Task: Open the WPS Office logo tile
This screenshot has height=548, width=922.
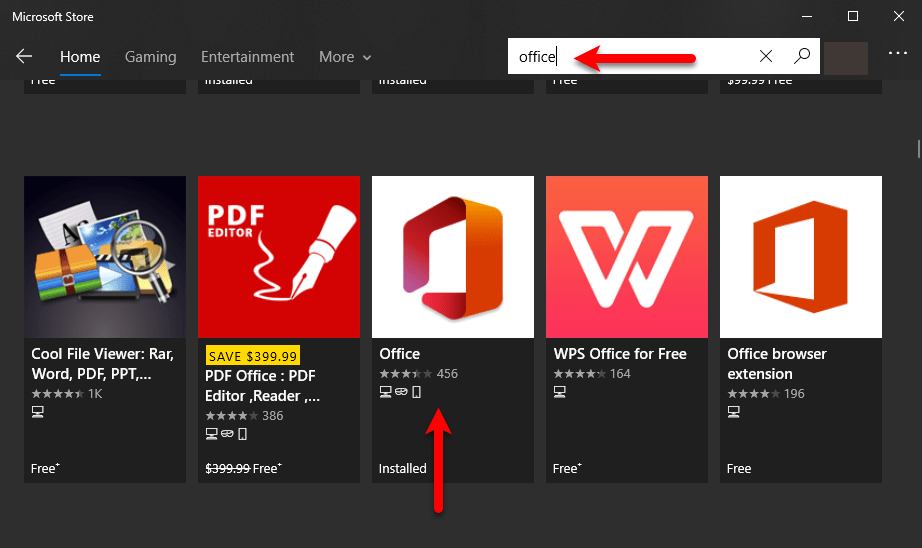Action: point(627,257)
